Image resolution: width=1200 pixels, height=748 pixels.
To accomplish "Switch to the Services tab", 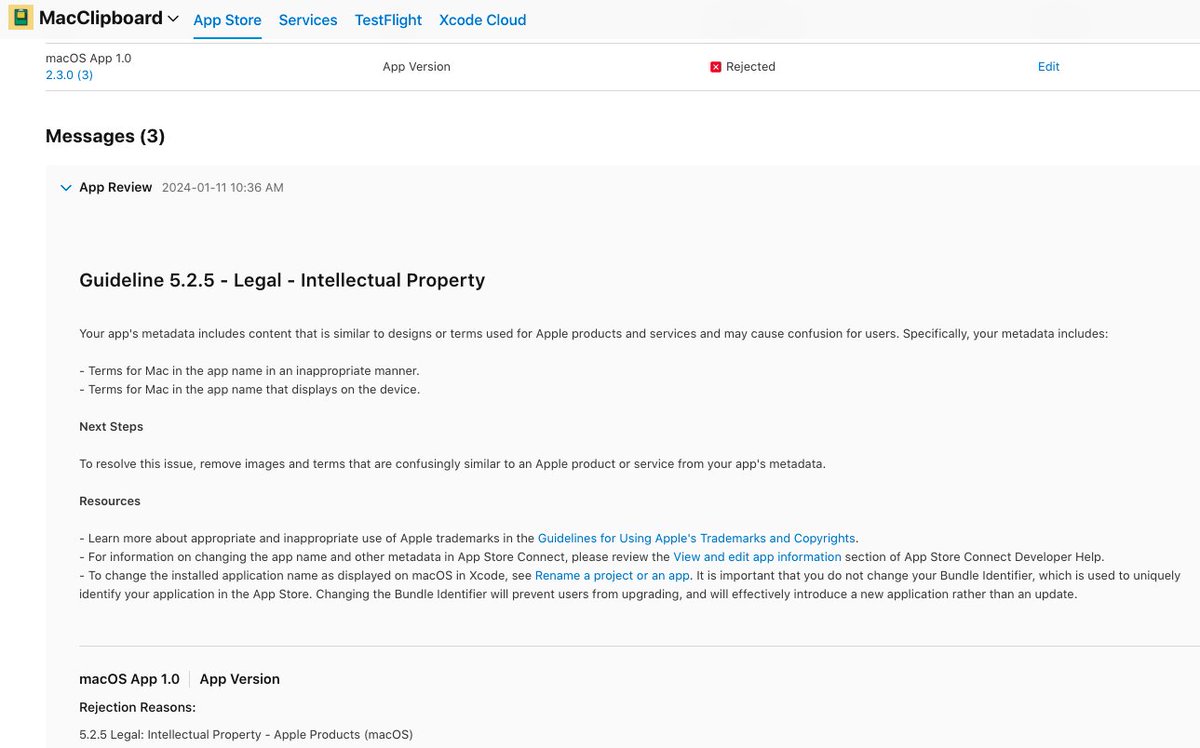I will pyautogui.click(x=308, y=20).
